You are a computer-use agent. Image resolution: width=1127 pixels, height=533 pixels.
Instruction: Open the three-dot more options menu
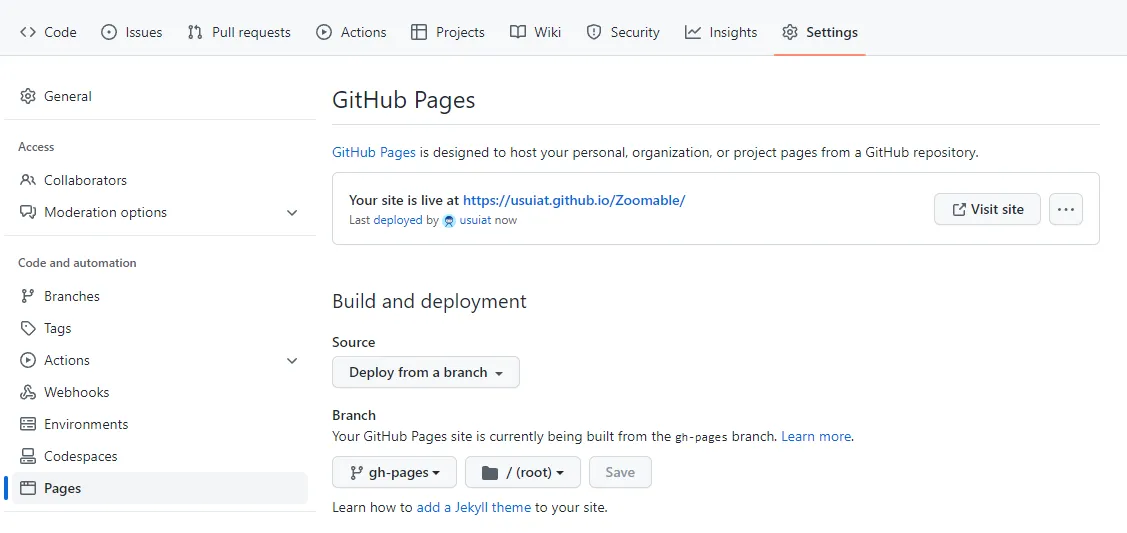tap(1066, 209)
